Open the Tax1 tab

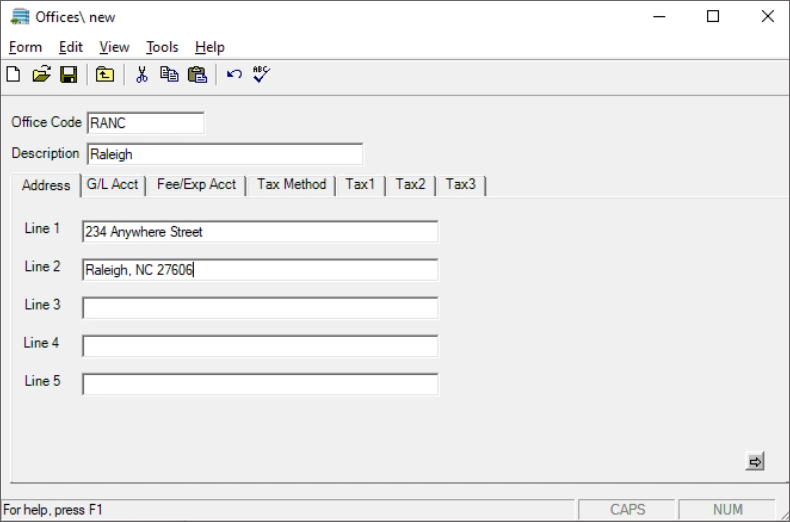tap(360, 185)
